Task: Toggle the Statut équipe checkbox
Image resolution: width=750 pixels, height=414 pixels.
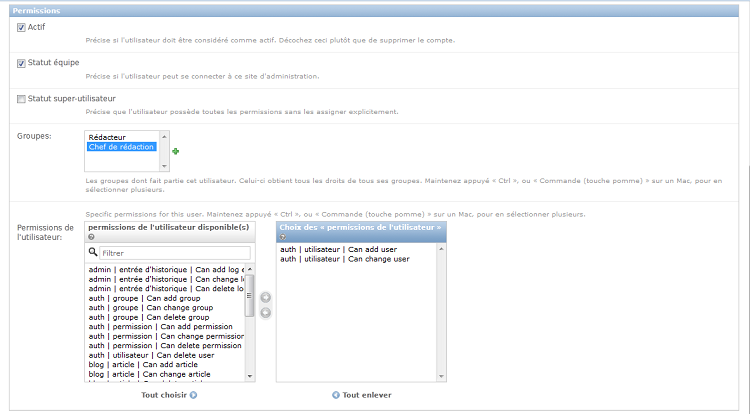Action: click(x=21, y=63)
